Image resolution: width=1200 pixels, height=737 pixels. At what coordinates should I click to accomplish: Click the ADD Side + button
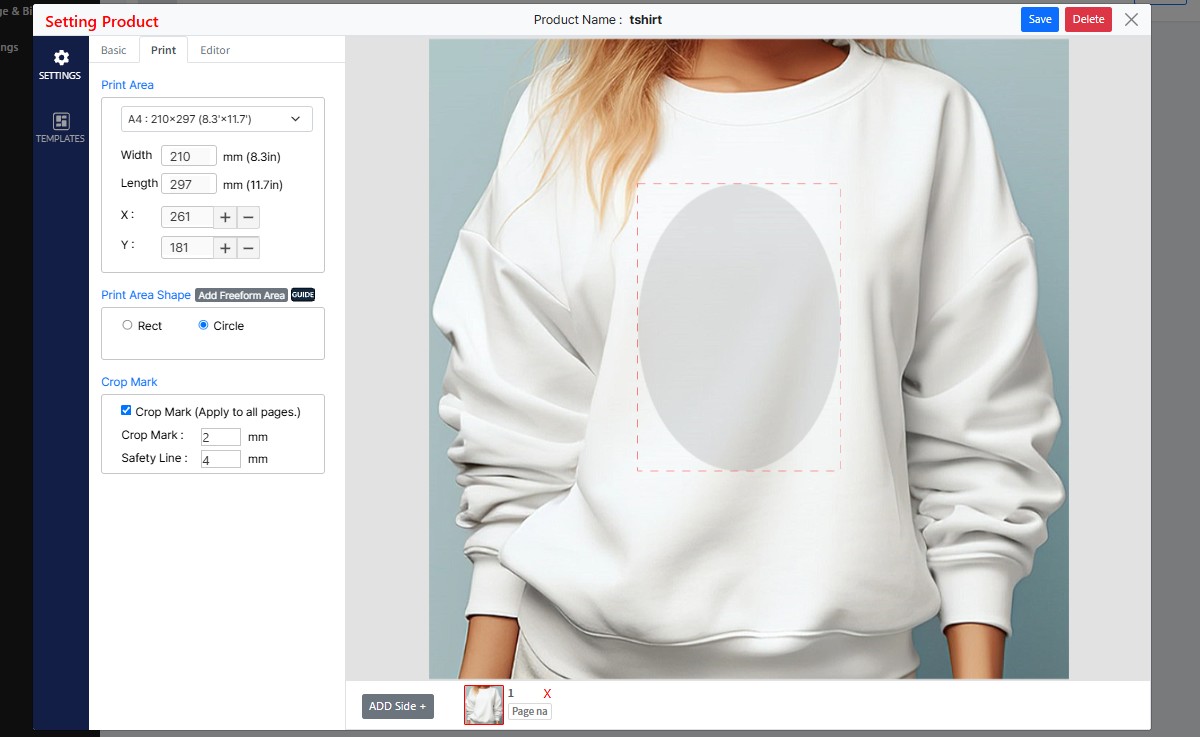398,706
